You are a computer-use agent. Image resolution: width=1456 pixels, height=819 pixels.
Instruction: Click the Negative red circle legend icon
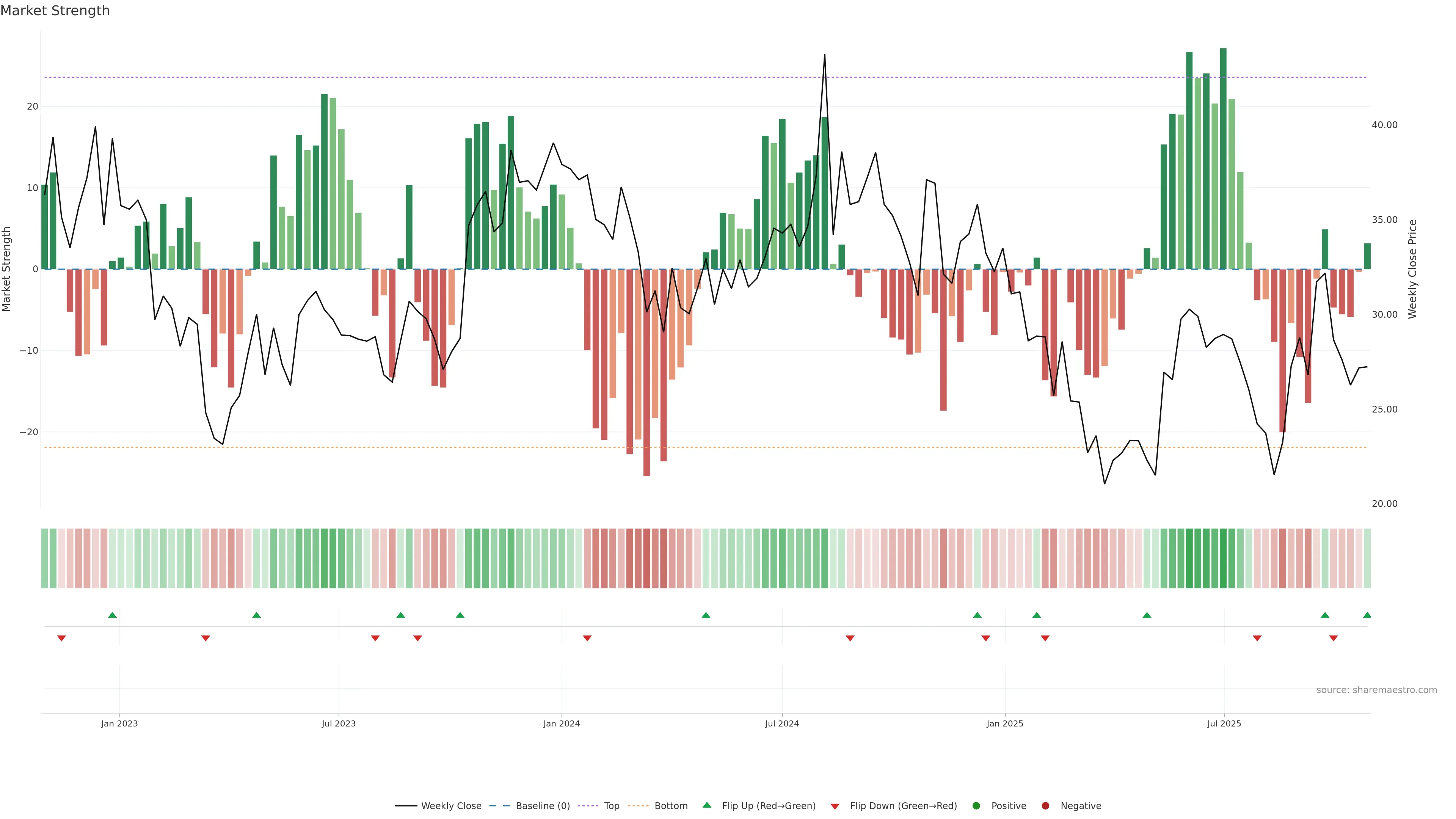(1045, 806)
